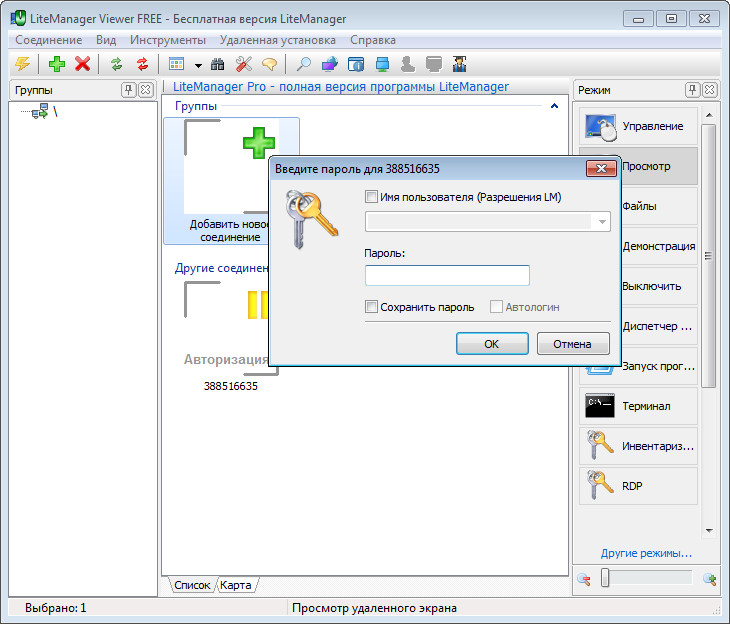Click the green plus add connection icon
730x624 pixels.
click(57, 64)
